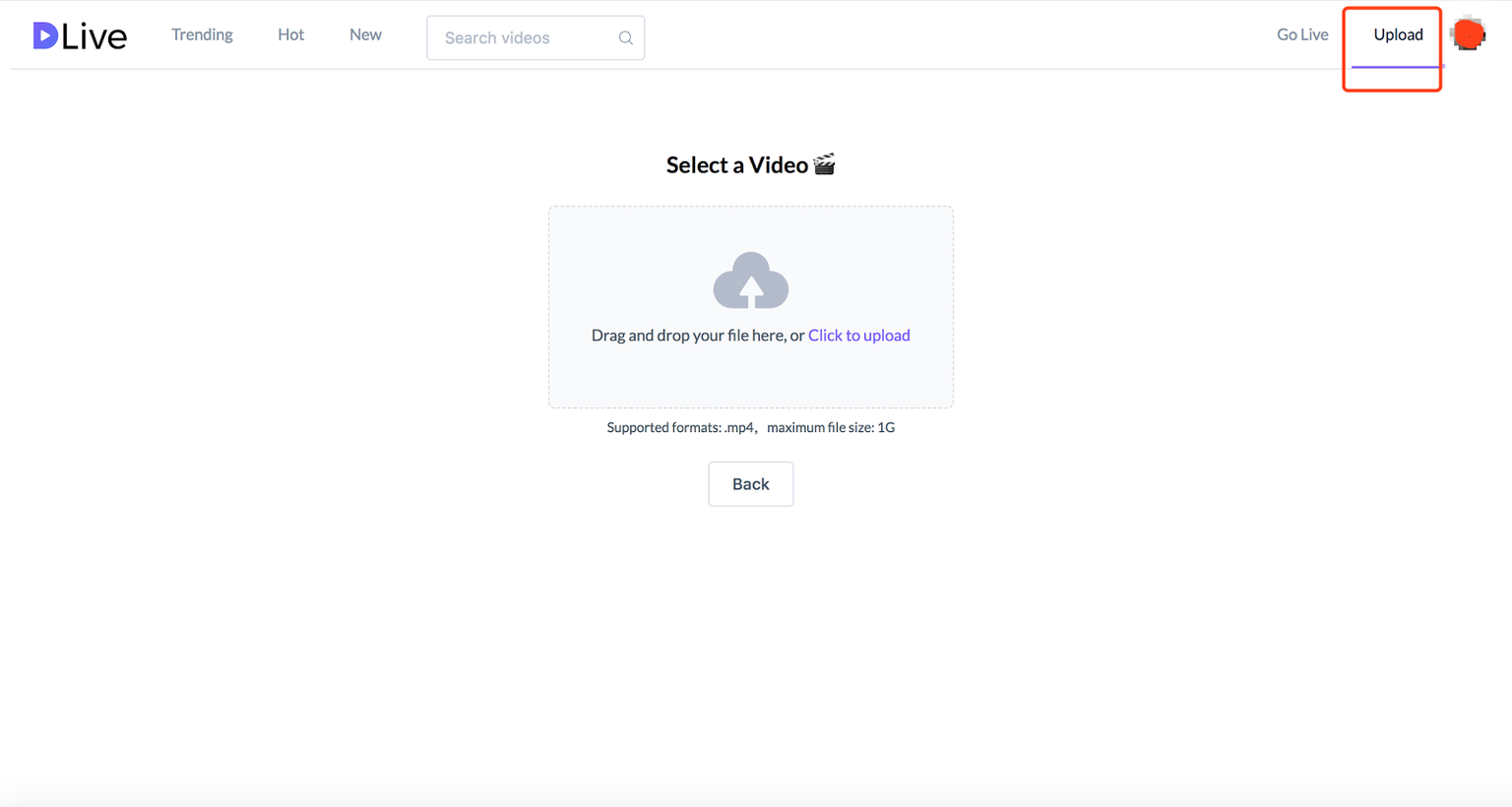This screenshot has width=1512, height=807.
Task: Click the search magnifier icon
Action: click(x=626, y=37)
